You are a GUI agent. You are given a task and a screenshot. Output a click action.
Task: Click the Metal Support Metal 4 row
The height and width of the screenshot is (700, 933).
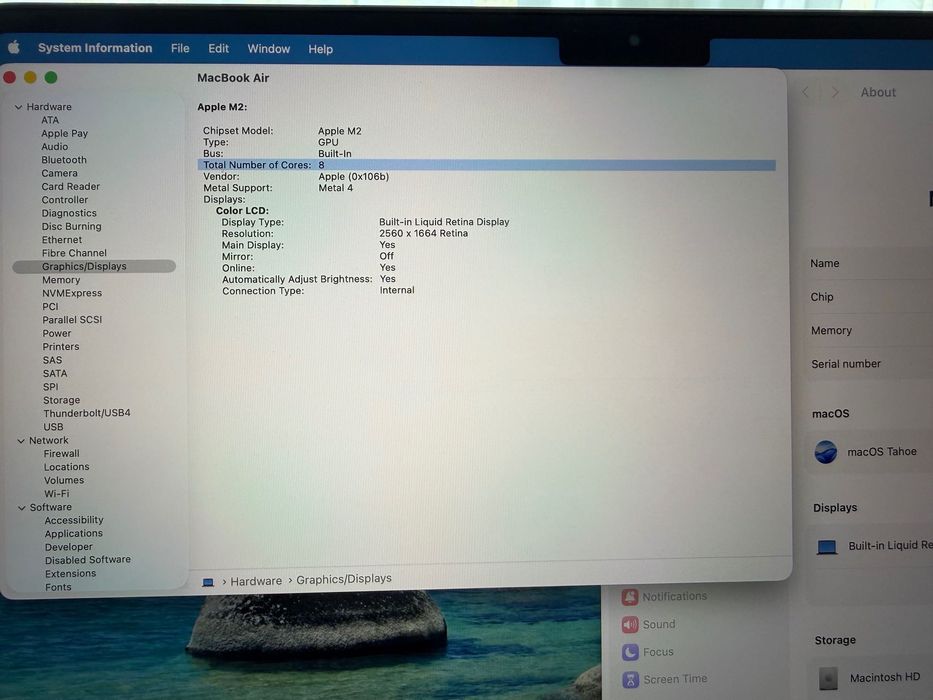[x=278, y=188]
